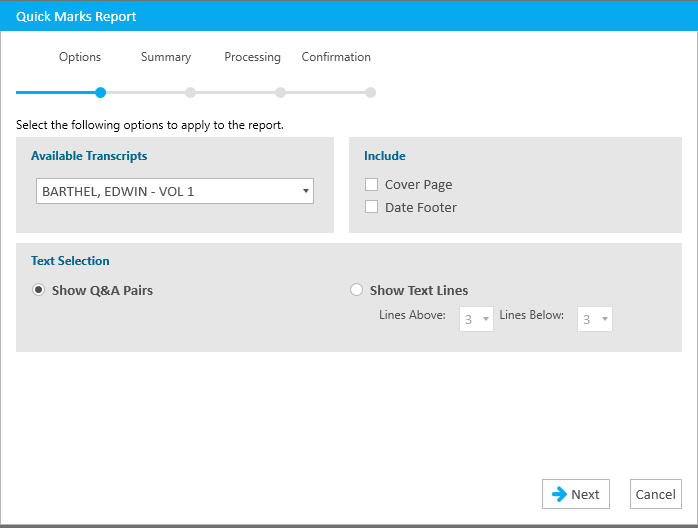The image size is (698, 528).
Task: Click the Quick Marks Report title
Action: (x=76, y=16)
